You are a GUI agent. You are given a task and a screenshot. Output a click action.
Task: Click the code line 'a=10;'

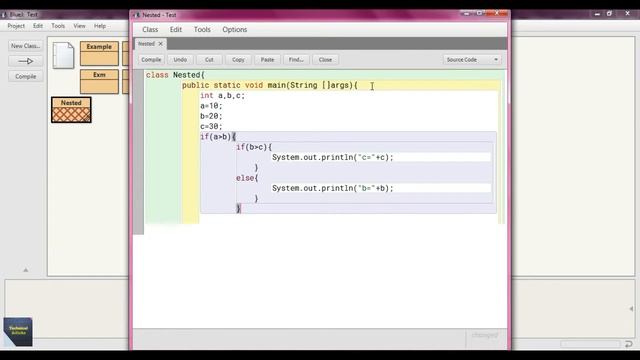(x=211, y=106)
